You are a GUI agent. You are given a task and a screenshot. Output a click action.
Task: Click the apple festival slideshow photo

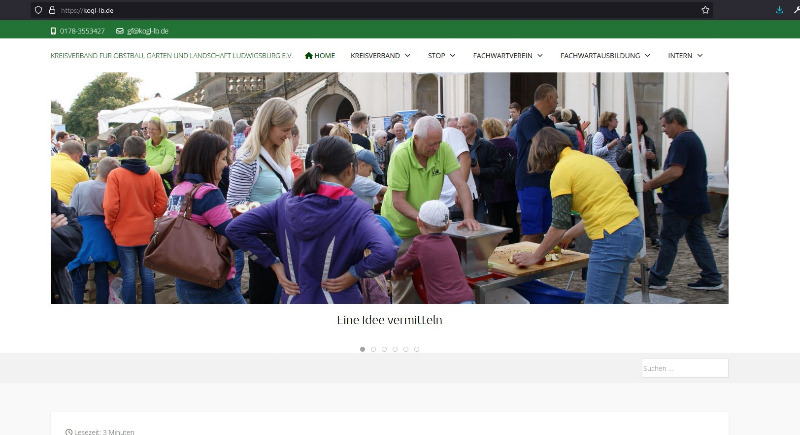point(390,188)
